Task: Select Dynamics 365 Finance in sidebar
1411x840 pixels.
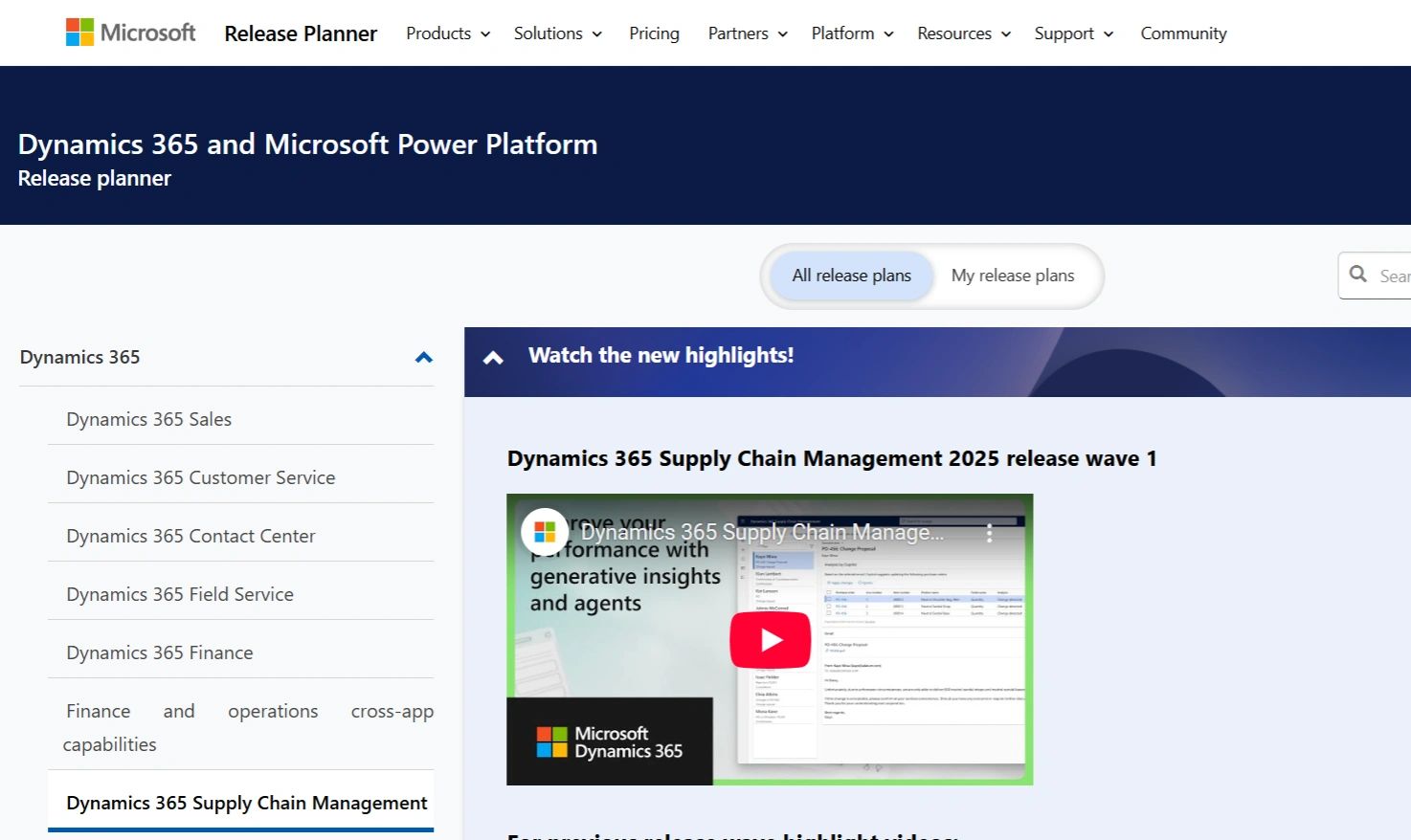Action: click(160, 652)
